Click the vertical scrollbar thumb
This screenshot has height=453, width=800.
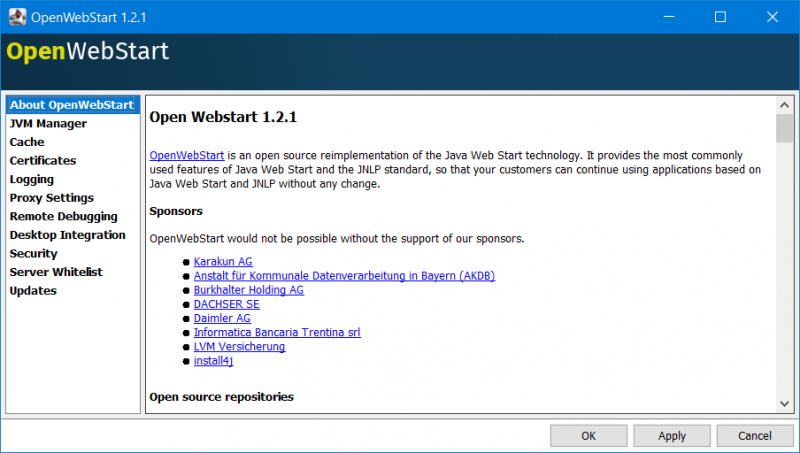[784, 128]
